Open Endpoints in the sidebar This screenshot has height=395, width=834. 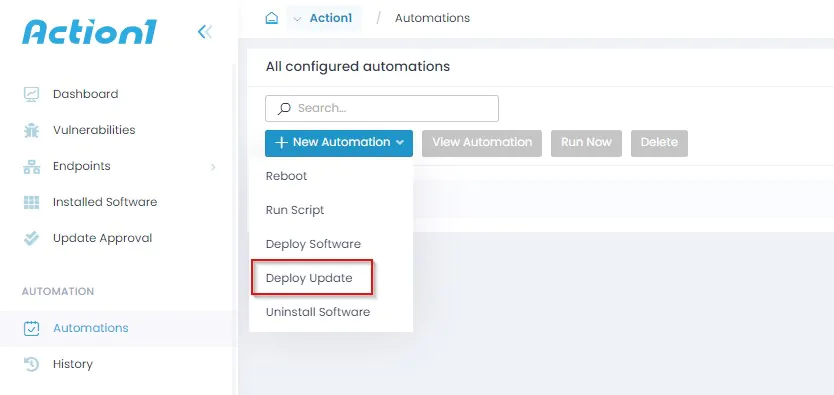[x=82, y=166]
